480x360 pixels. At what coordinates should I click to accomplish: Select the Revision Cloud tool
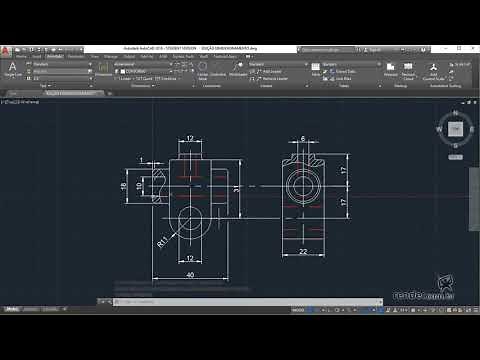[408, 71]
